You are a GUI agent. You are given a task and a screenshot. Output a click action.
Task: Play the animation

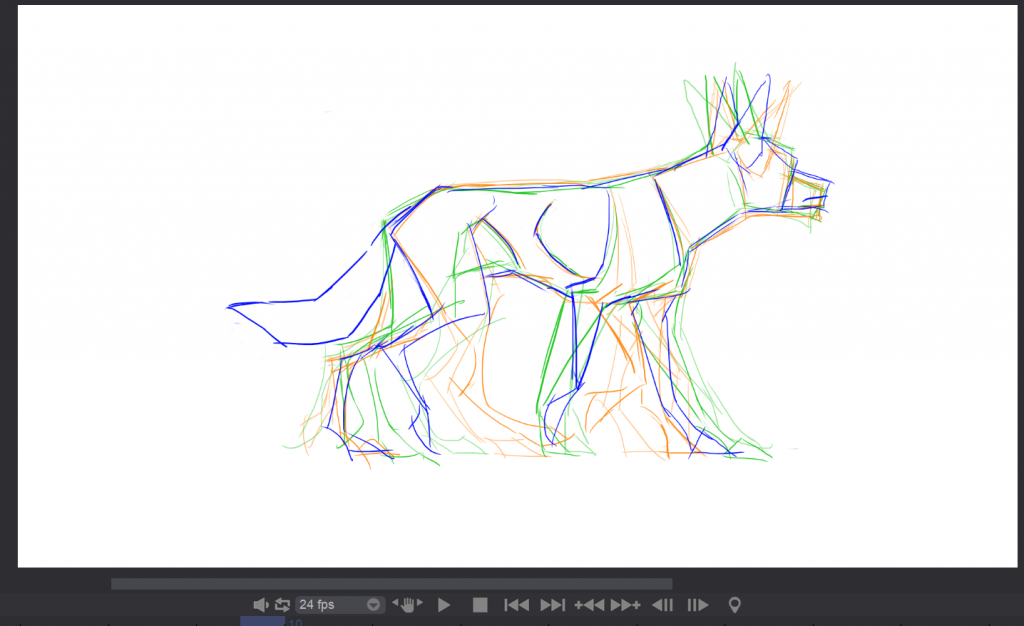(x=445, y=605)
